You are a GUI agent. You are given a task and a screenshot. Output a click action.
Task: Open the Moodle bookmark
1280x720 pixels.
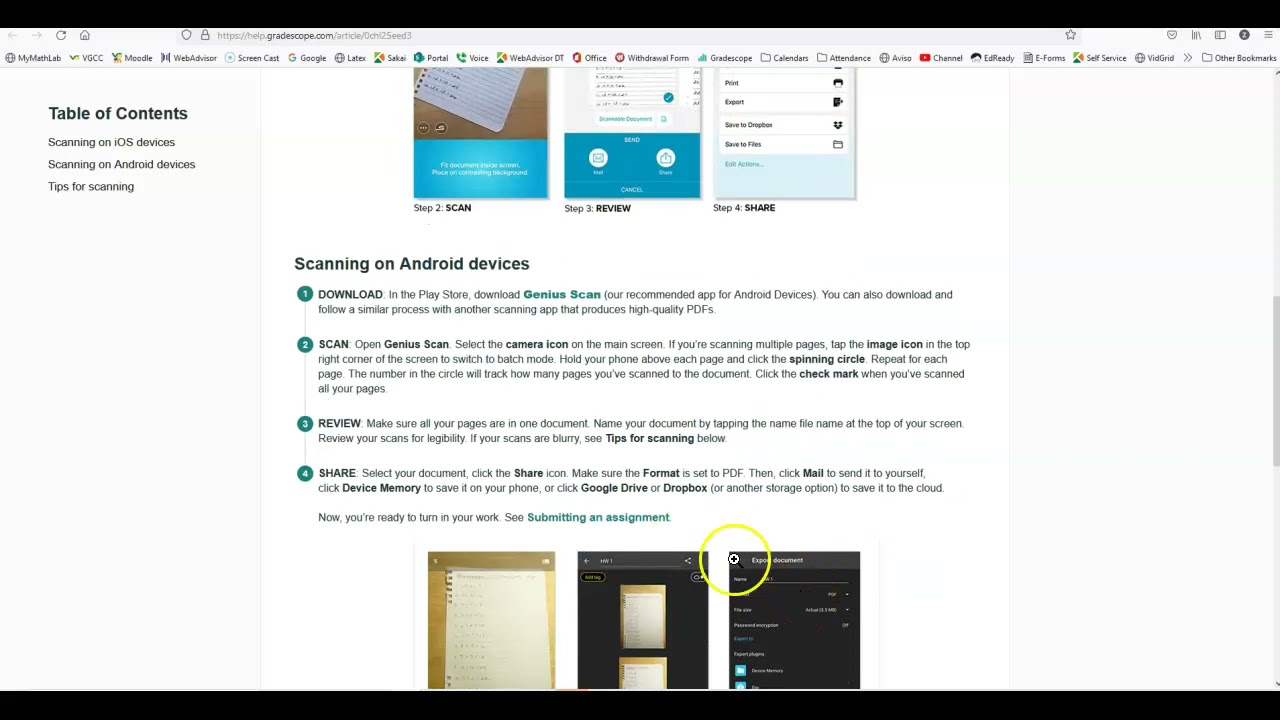coord(132,58)
